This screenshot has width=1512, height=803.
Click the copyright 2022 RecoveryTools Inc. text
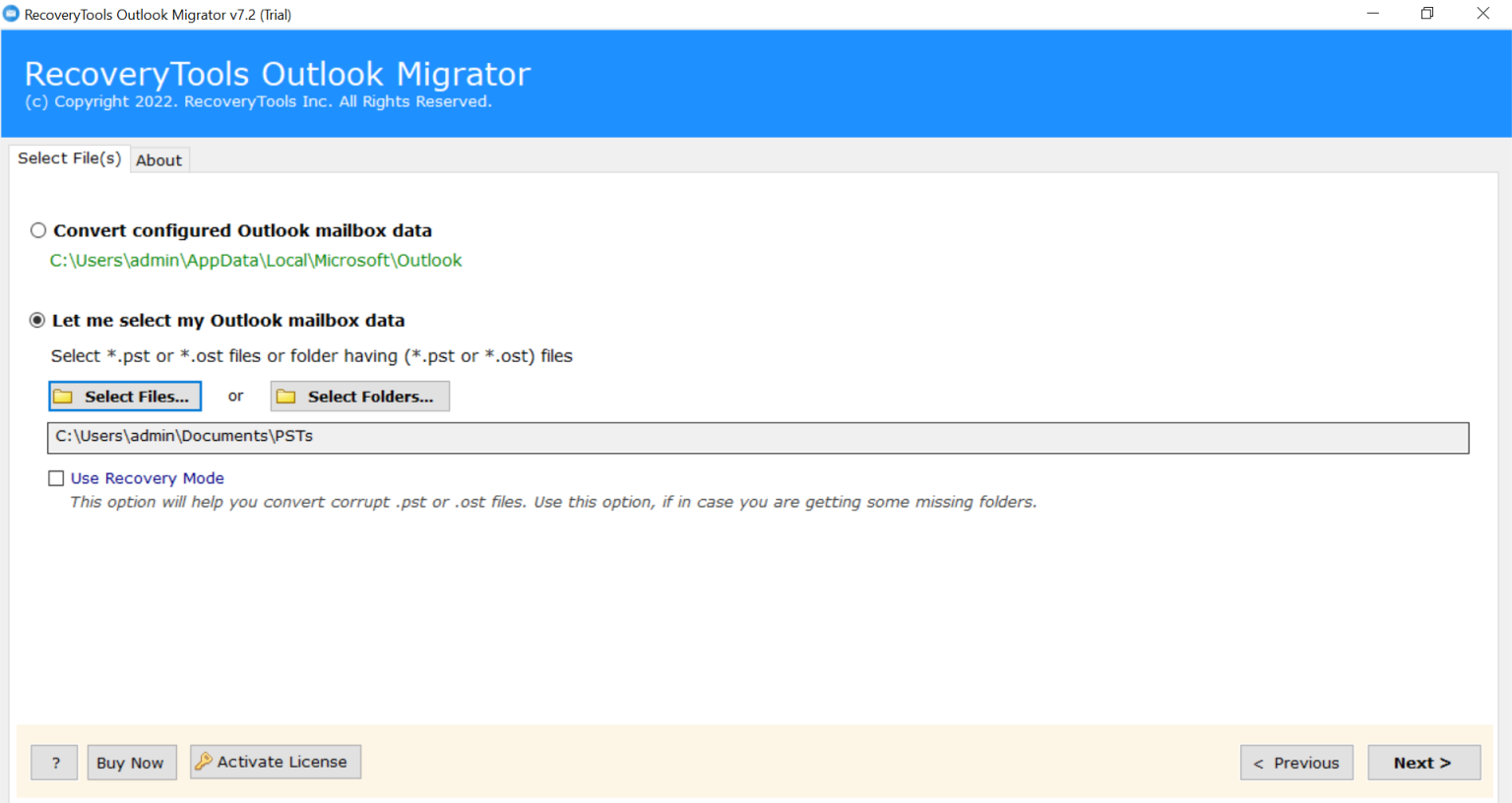[x=258, y=101]
